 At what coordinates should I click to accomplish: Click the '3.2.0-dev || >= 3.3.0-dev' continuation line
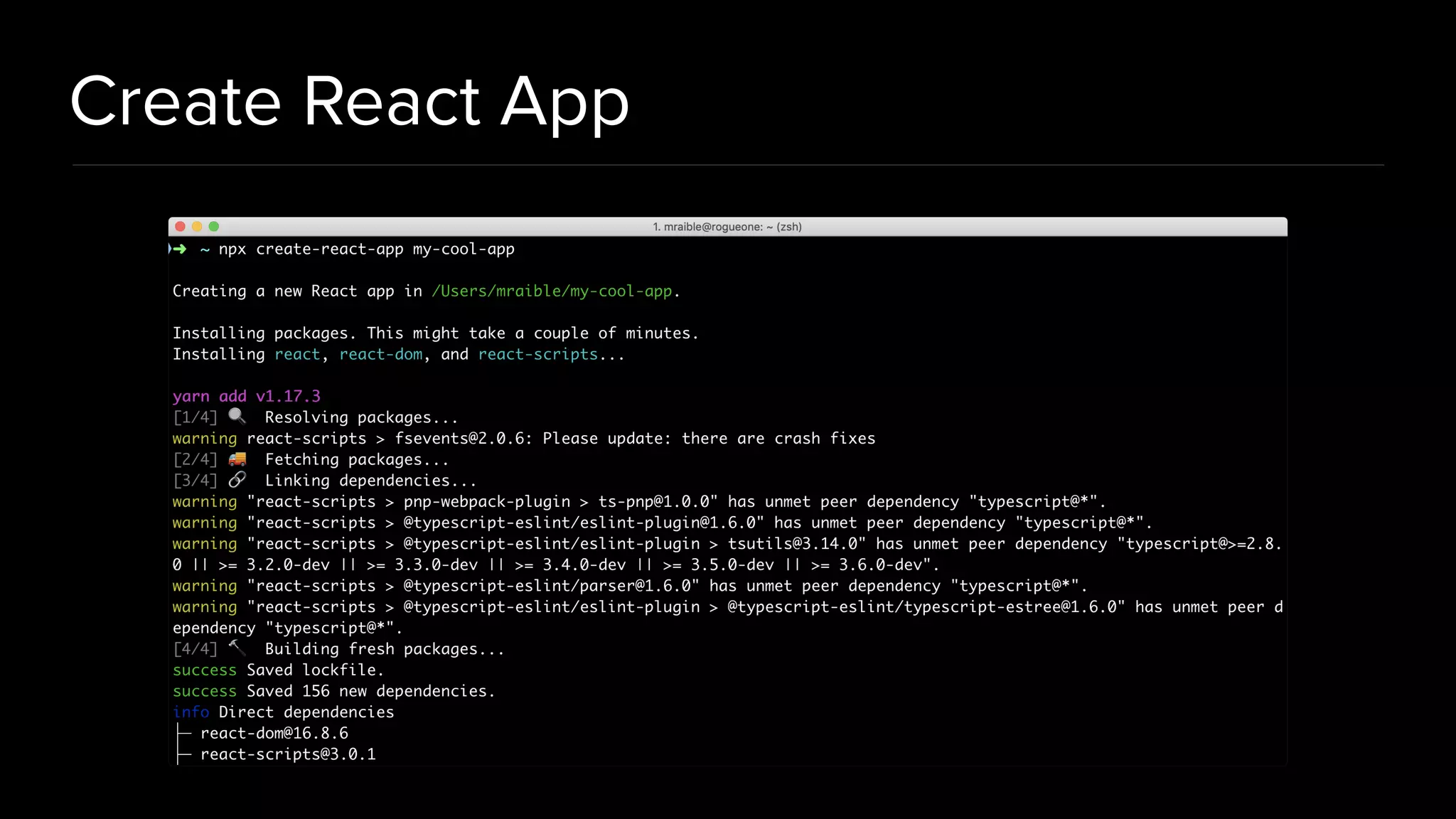(x=556, y=565)
